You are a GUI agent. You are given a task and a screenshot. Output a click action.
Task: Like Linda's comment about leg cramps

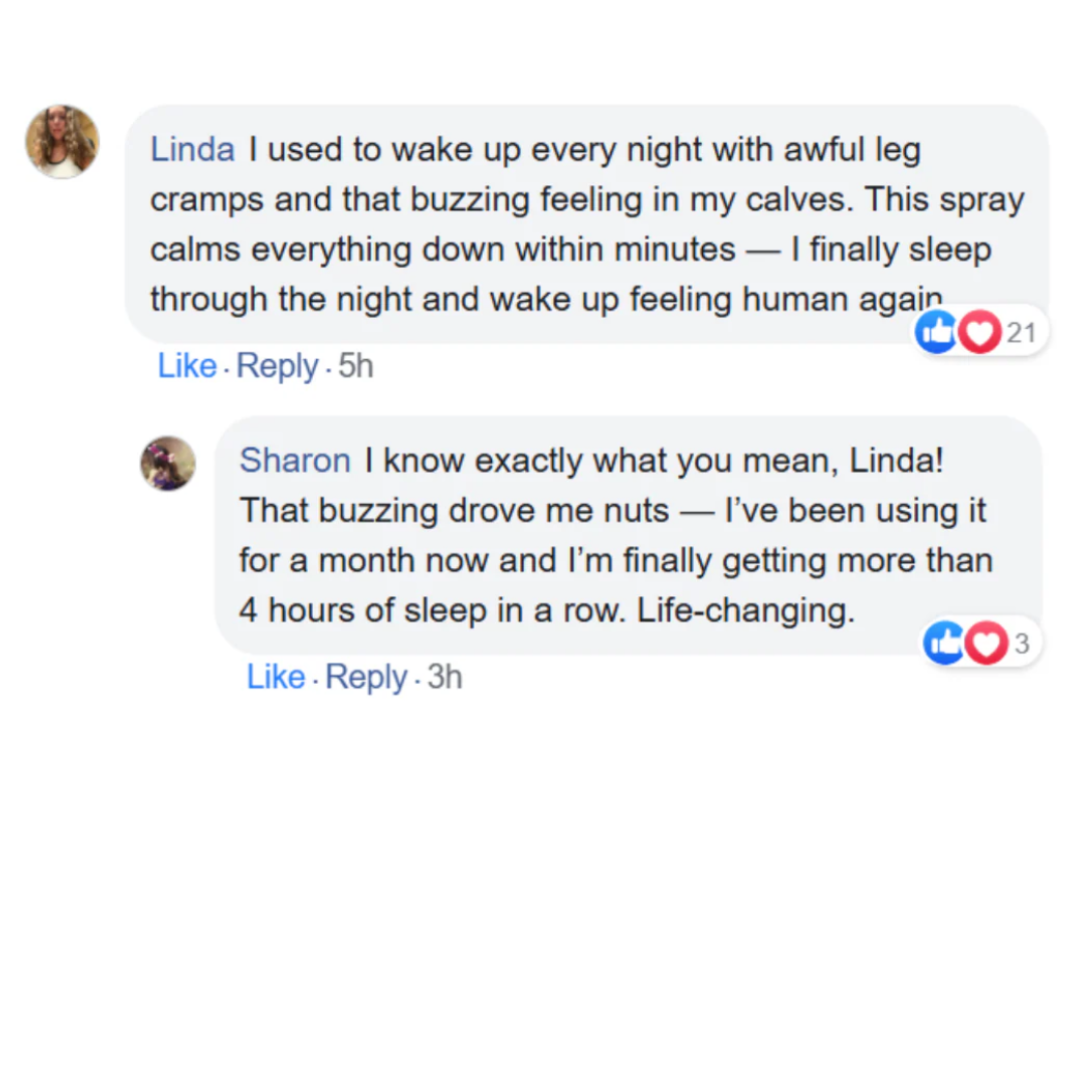187,366
